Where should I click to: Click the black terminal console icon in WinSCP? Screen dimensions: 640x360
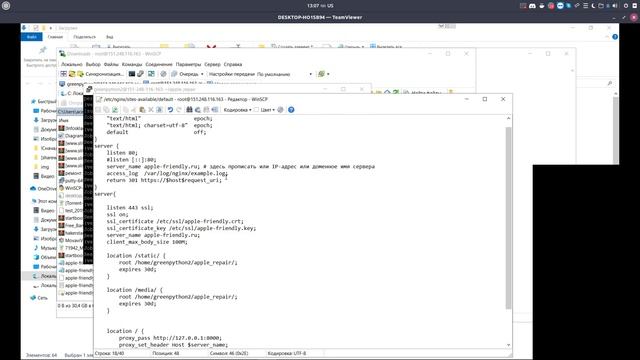pos(131,74)
